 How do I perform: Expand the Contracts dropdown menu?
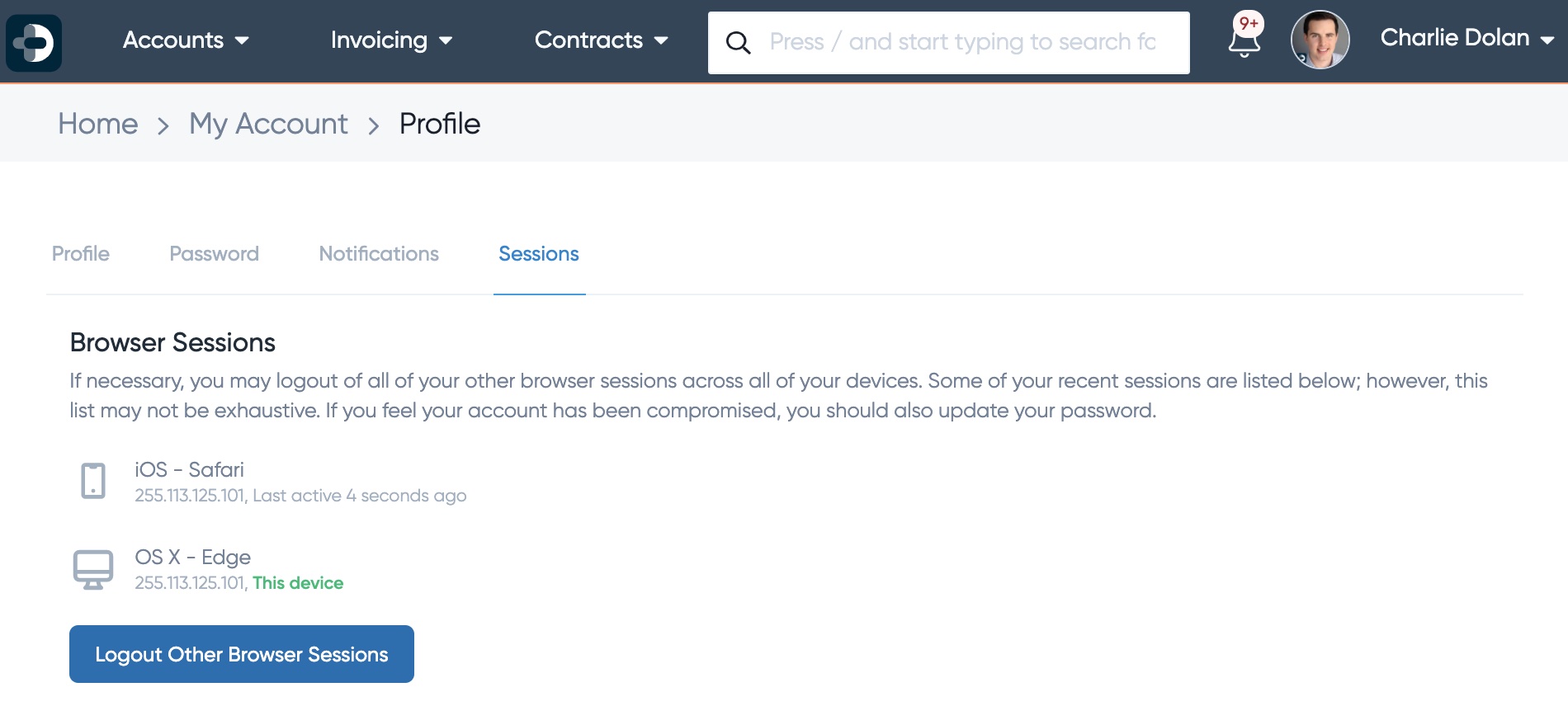[x=601, y=40]
